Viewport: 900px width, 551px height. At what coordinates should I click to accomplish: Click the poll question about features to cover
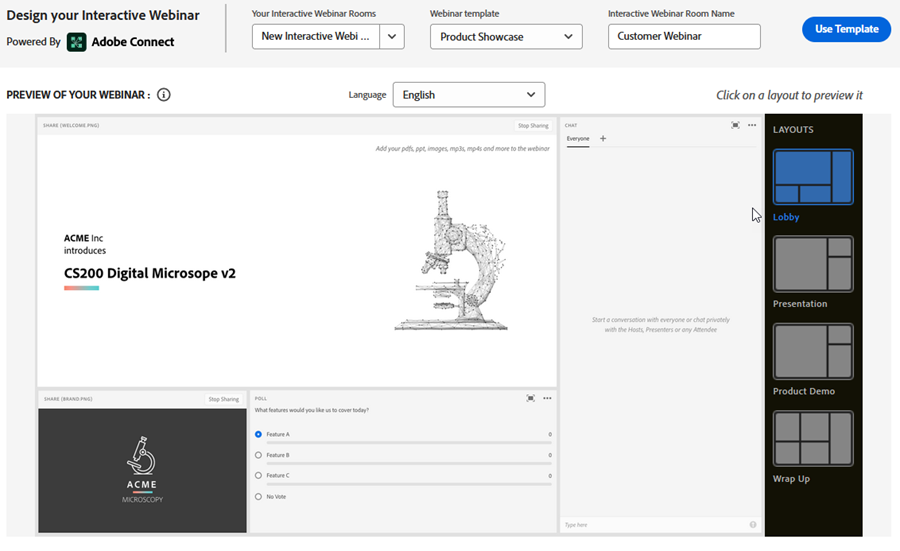point(312,410)
